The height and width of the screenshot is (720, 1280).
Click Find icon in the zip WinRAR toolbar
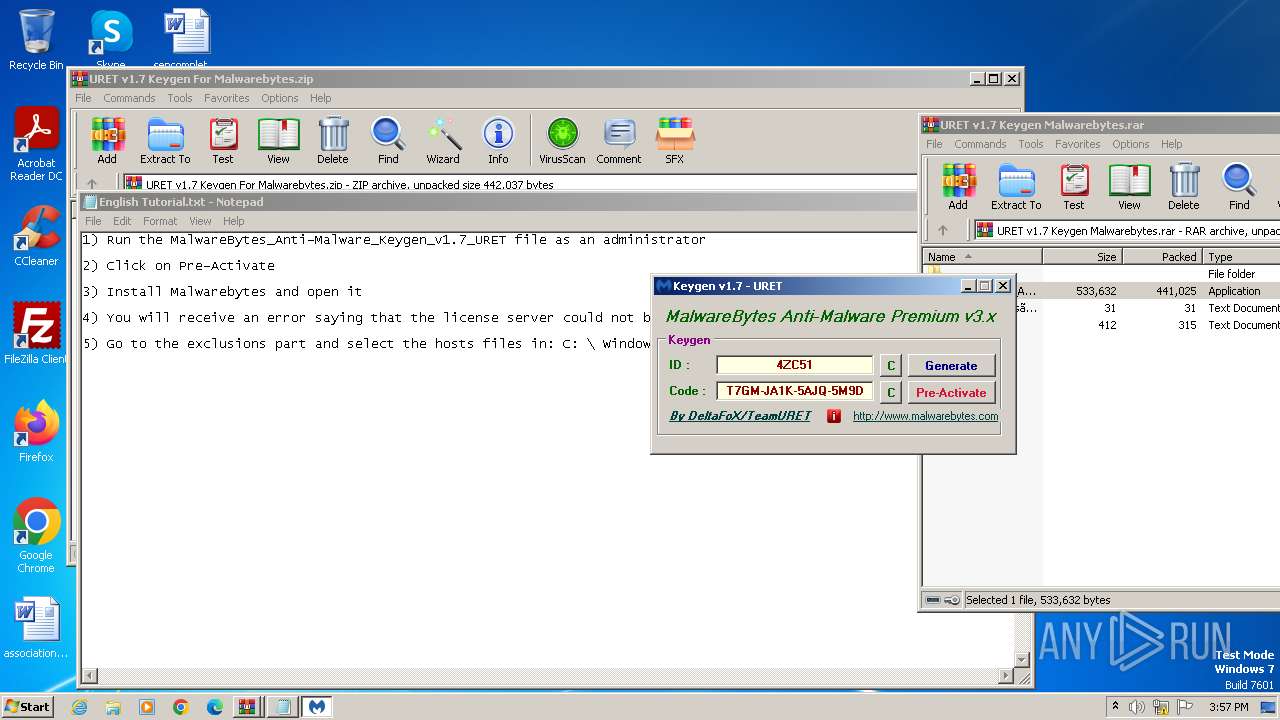pos(388,141)
